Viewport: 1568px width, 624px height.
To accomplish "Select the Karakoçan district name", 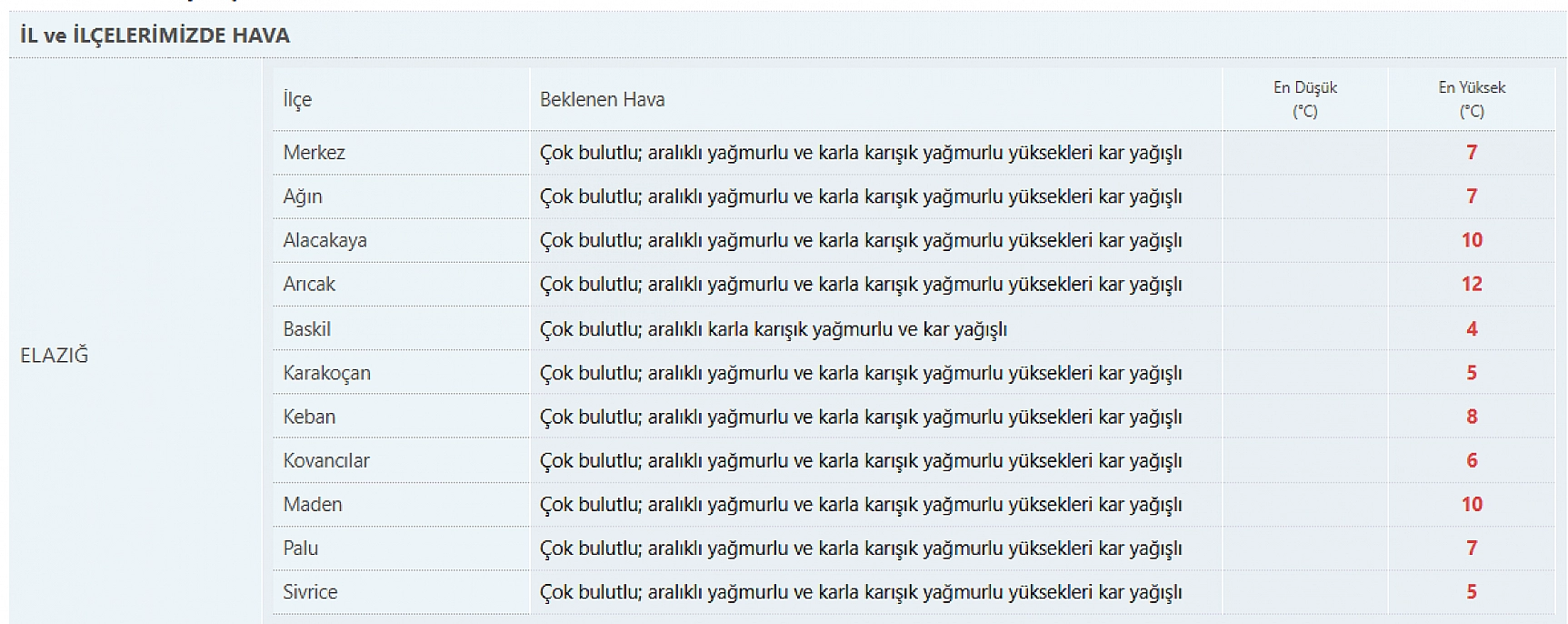I will [327, 373].
